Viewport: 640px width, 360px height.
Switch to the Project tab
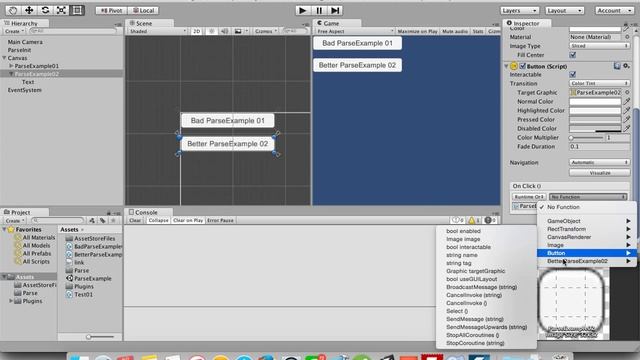pyautogui.click(x=20, y=212)
